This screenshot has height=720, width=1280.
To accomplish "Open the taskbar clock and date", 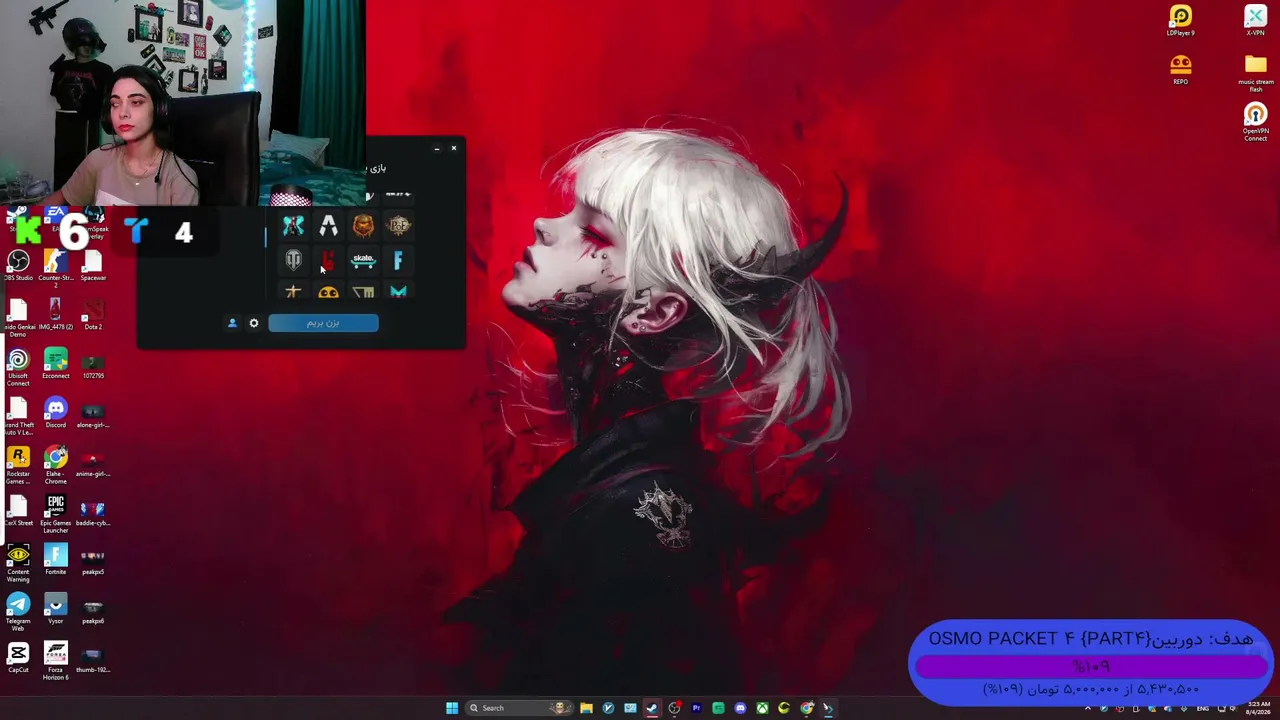I will coord(1257,708).
